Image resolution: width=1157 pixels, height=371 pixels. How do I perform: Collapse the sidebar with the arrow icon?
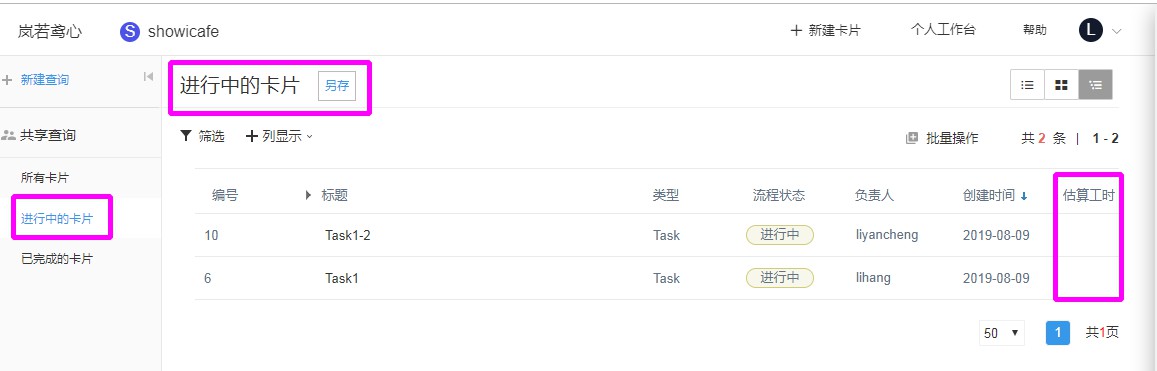click(x=148, y=77)
